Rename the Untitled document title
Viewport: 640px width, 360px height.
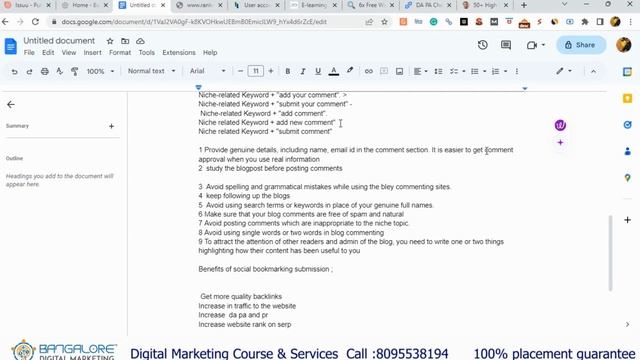click(x=59, y=41)
